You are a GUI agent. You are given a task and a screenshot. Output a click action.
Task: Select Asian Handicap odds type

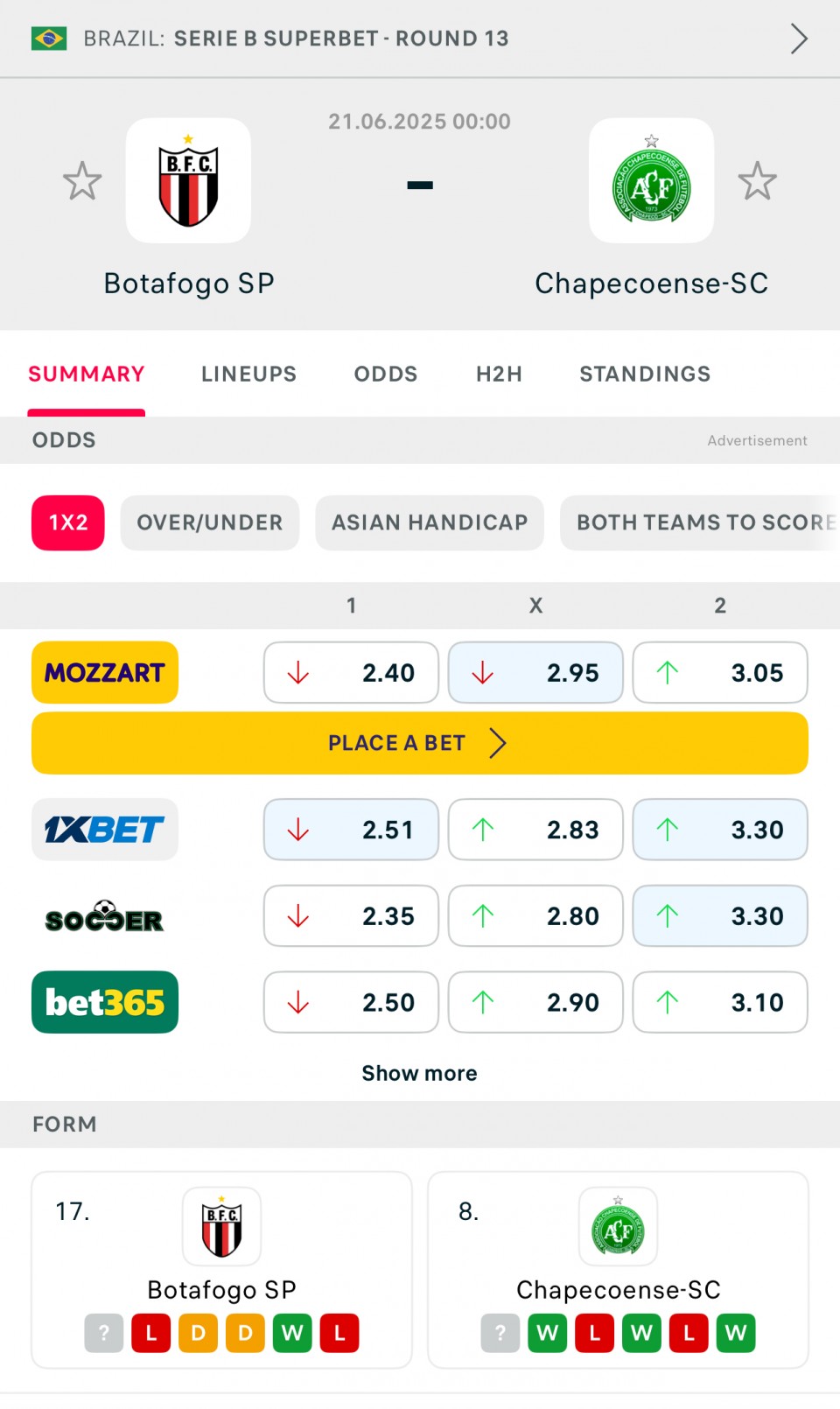[x=430, y=523]
